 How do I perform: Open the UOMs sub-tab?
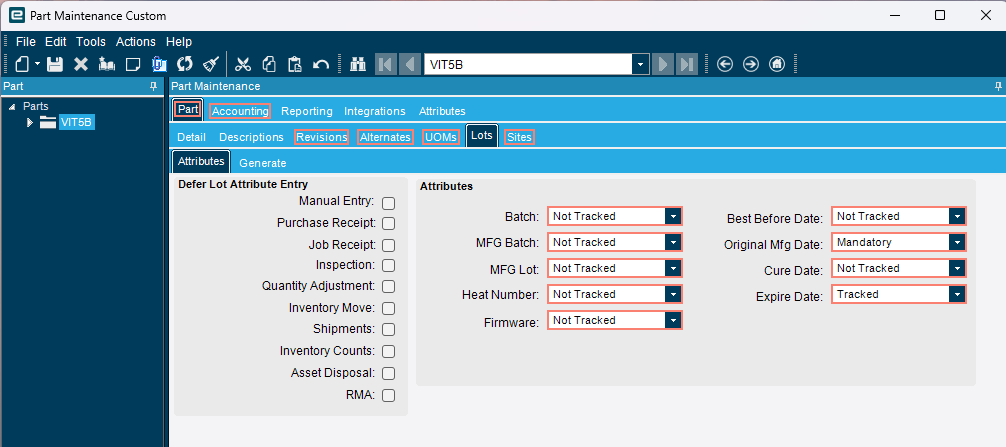(441, 137)
